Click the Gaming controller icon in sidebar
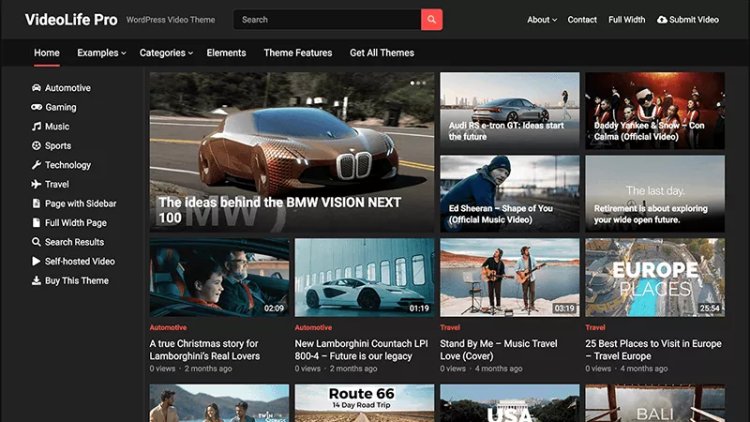 [36, 107]
